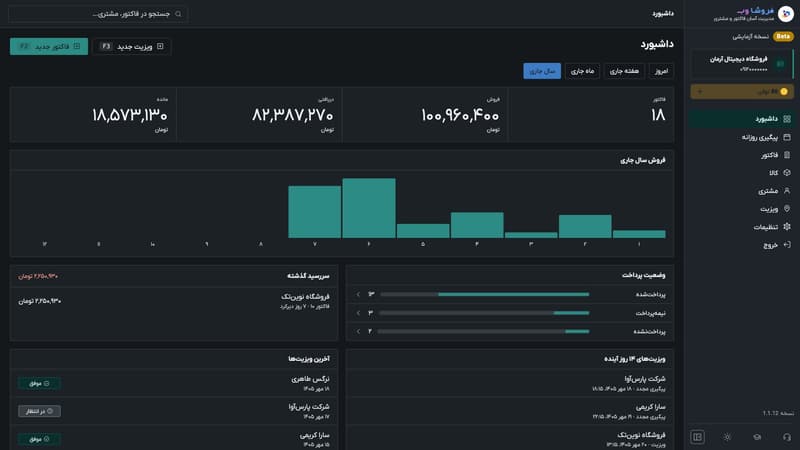Screen dimensions: 800x450
Task: Click the plus icon in credit bar
Action: [699, 91]
